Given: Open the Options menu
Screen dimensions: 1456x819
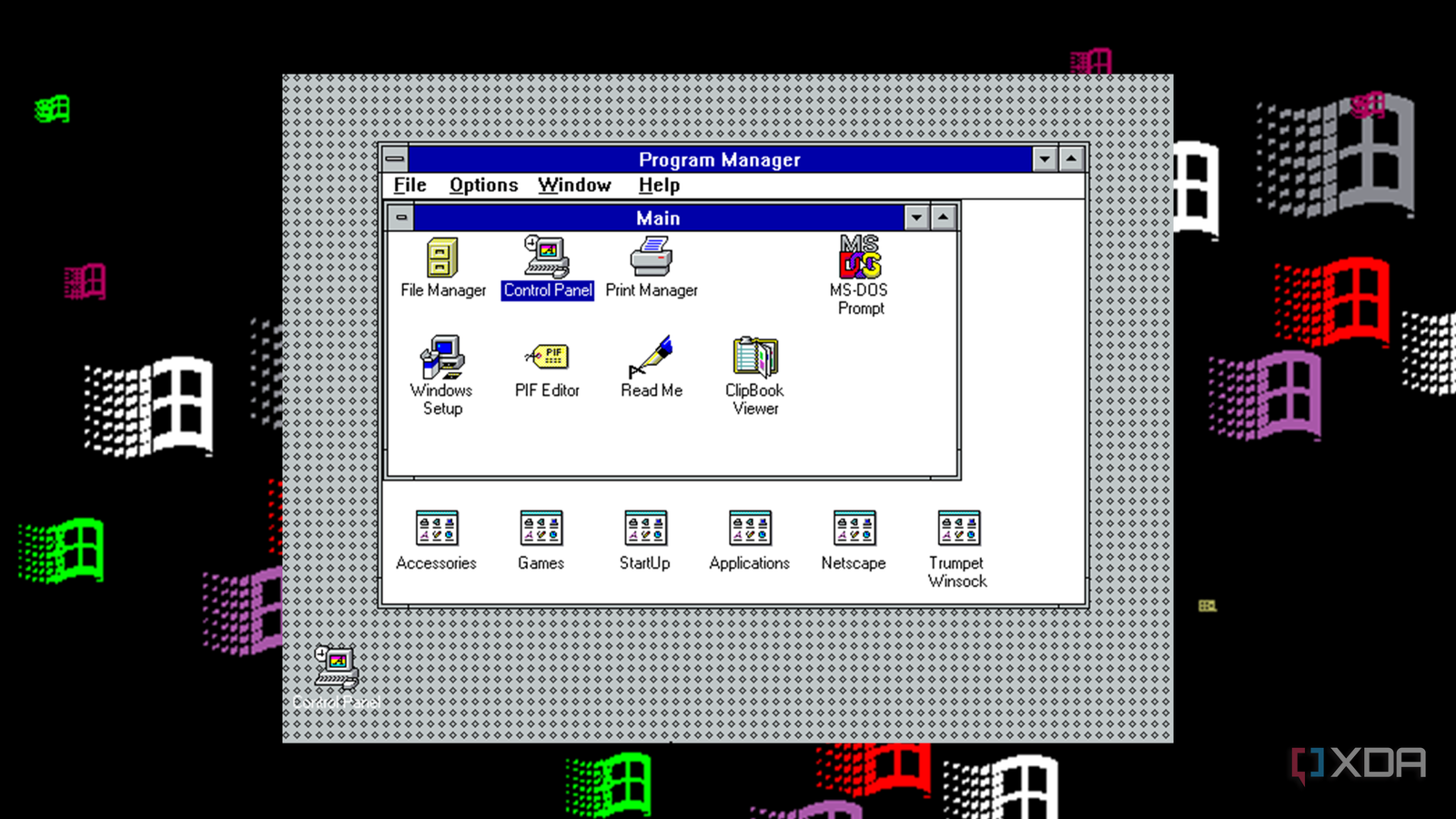Looking at the screenshot, I should pos(483,185).
